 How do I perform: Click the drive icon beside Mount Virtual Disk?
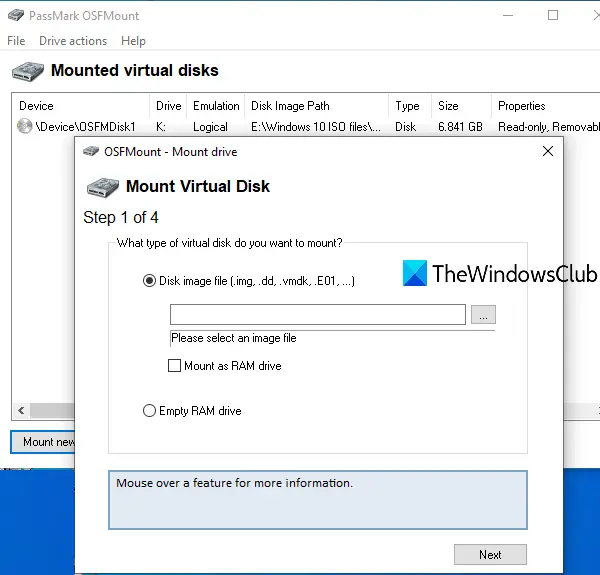(x=103, y=187)
